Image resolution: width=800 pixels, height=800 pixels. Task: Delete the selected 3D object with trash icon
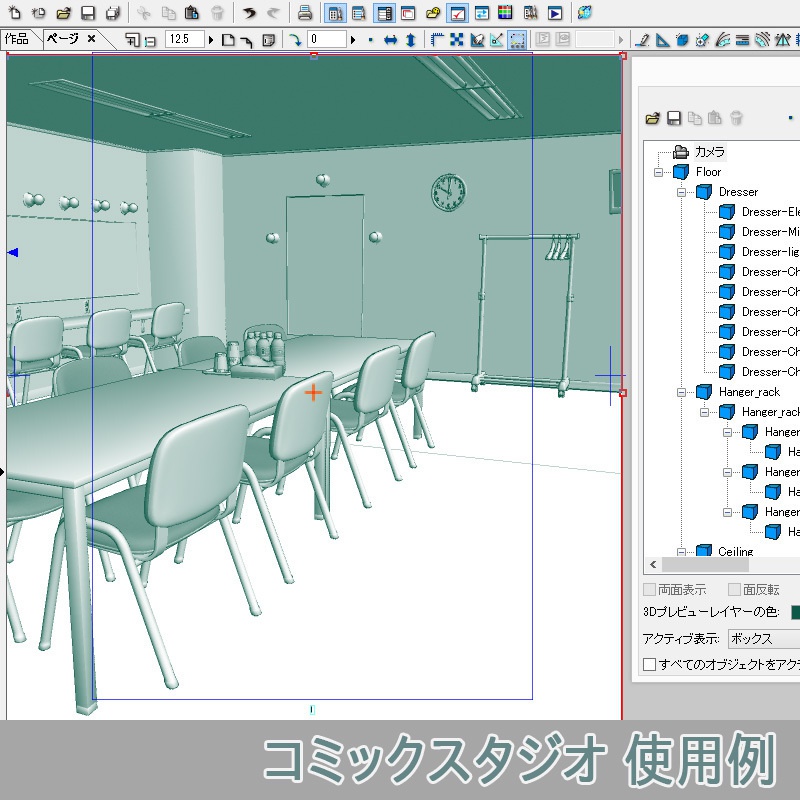(737, 118)
